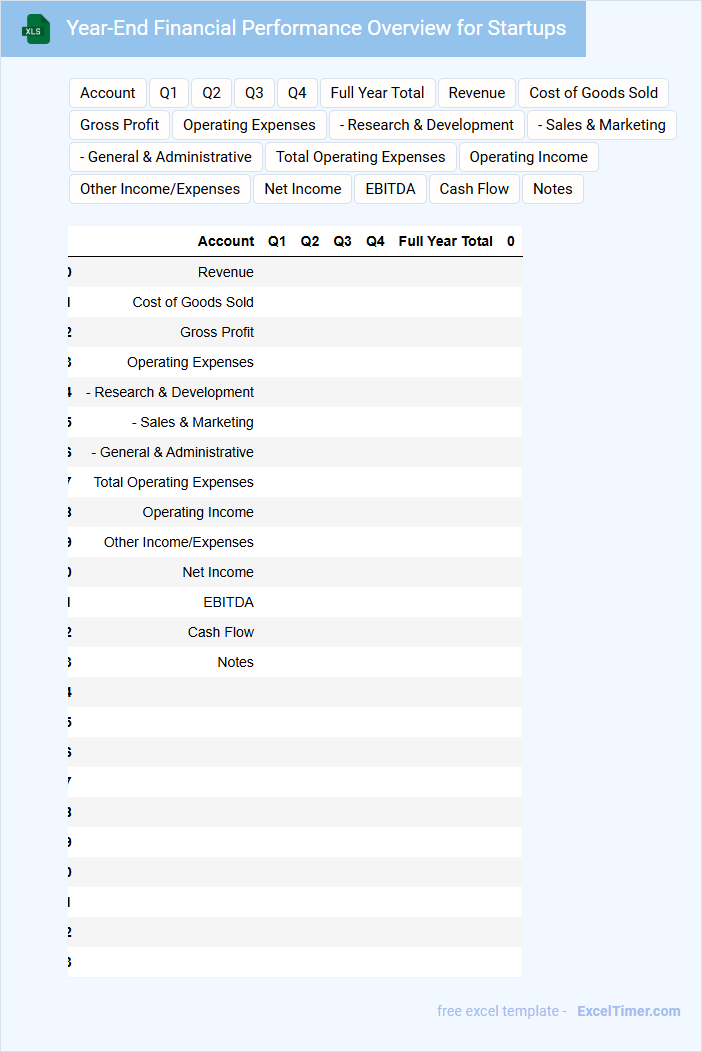The image size is (702, 1052).
Task: Click the Cash Flow tag
Action: pos(474,189)
